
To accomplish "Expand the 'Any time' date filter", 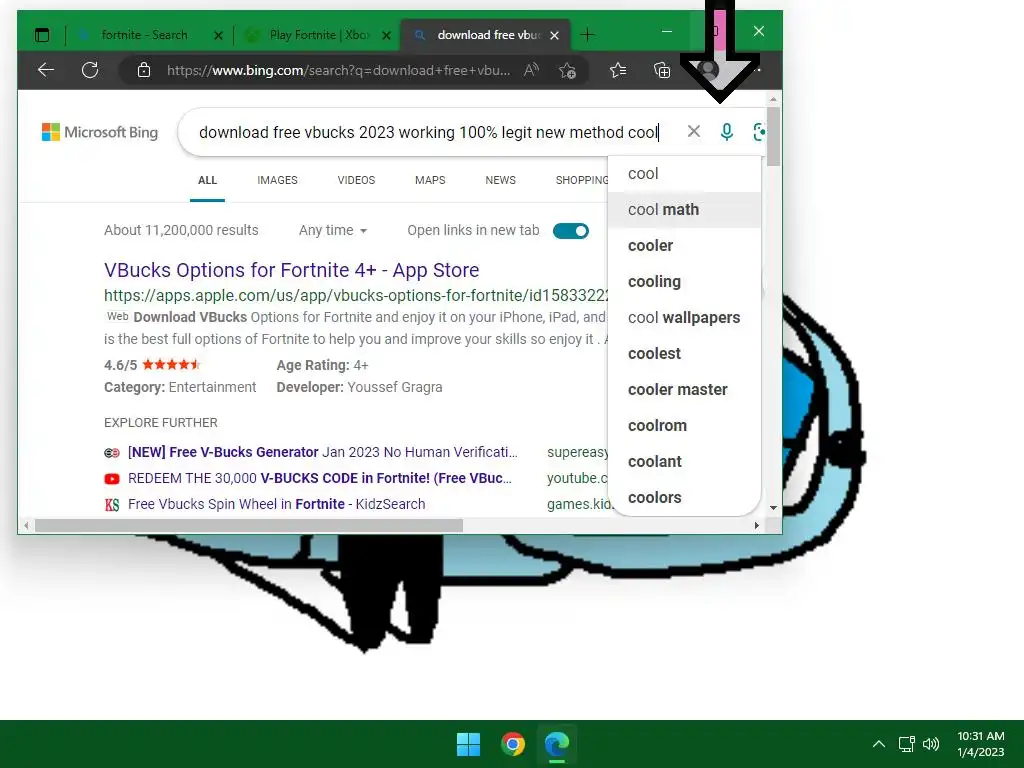I will (x=333, y=230).
